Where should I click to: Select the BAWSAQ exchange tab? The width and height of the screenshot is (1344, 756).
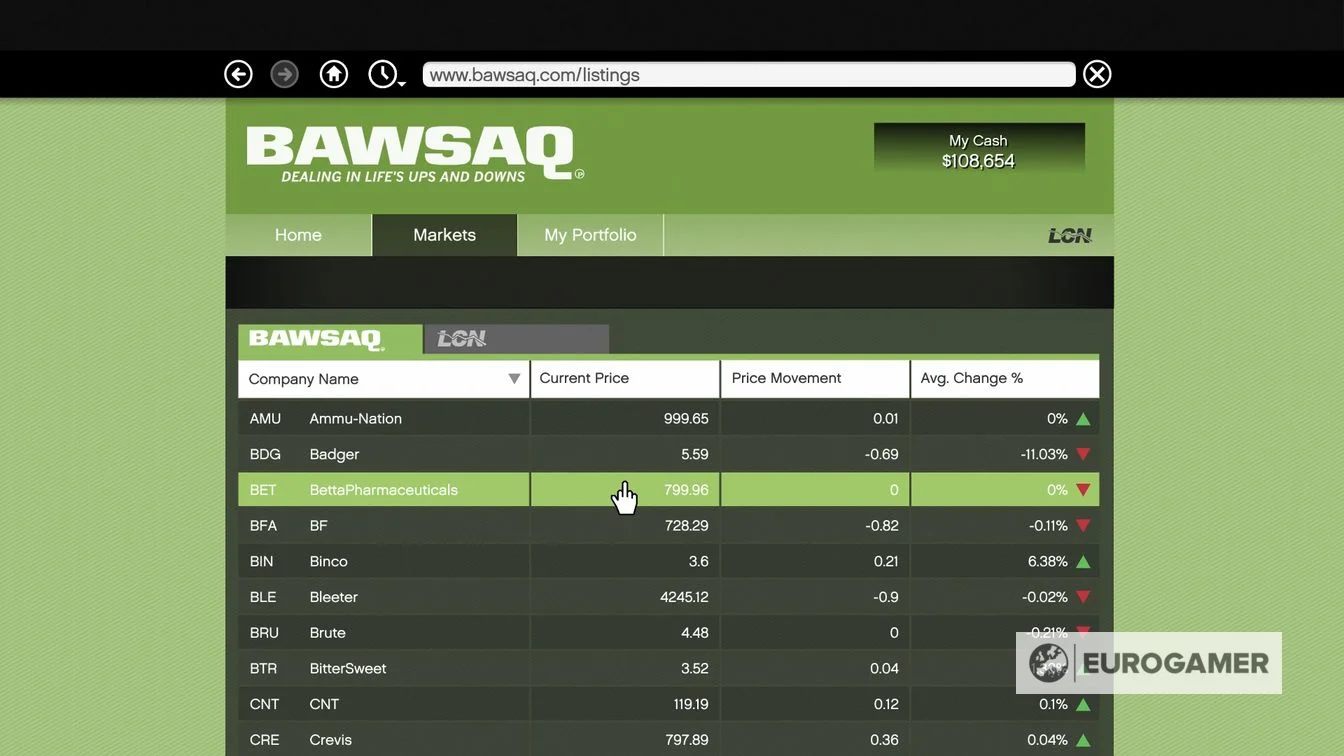click(x=329, y=339)
